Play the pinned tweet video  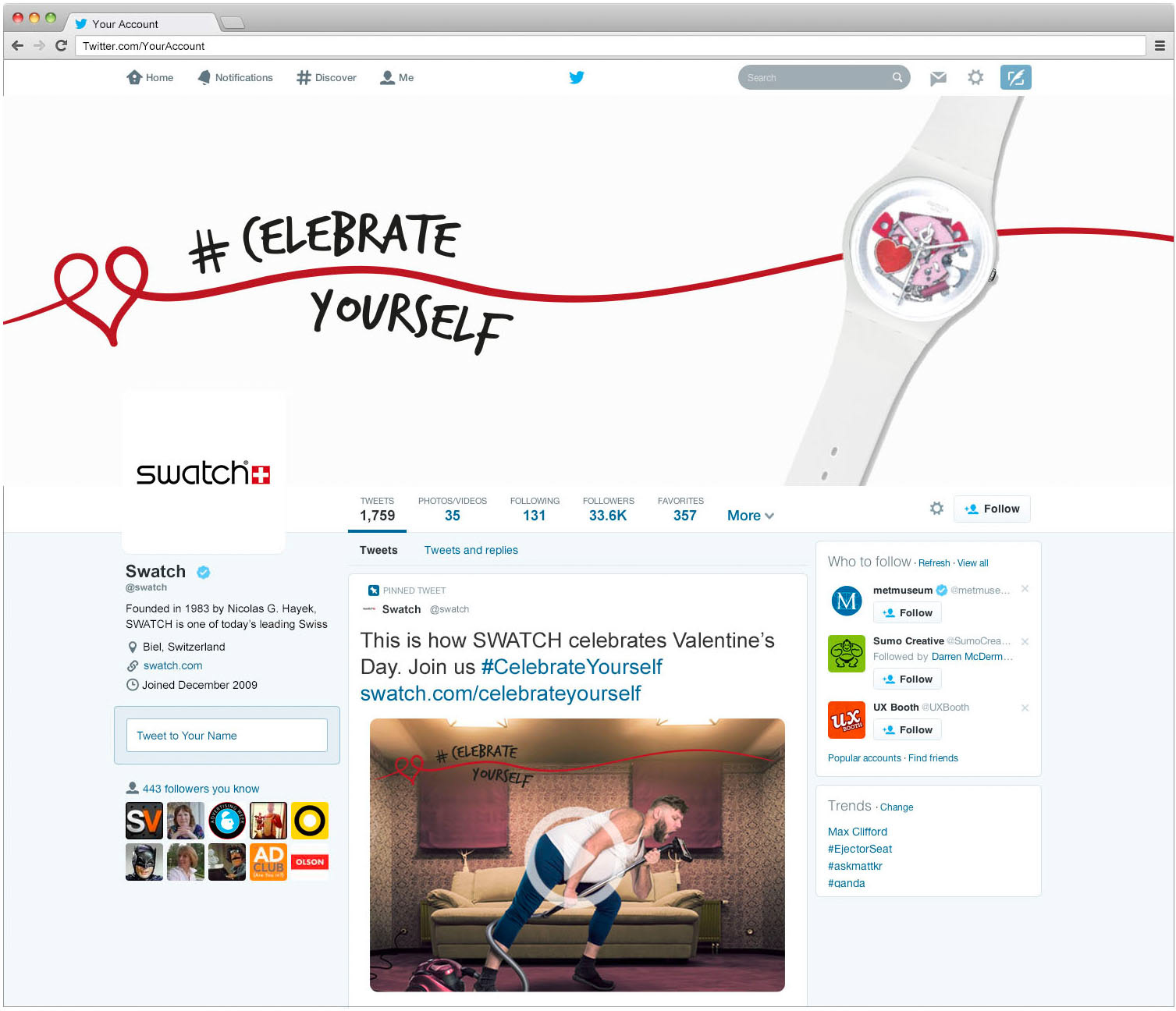(577, 855)
